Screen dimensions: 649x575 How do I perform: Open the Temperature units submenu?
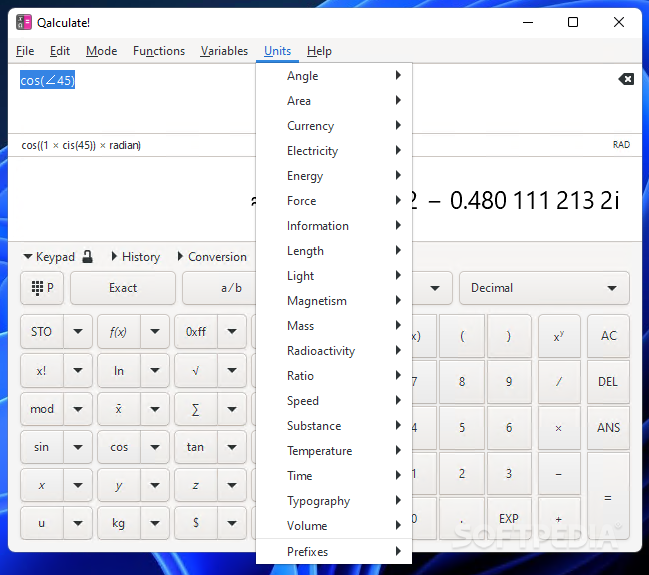click(334, 451)
